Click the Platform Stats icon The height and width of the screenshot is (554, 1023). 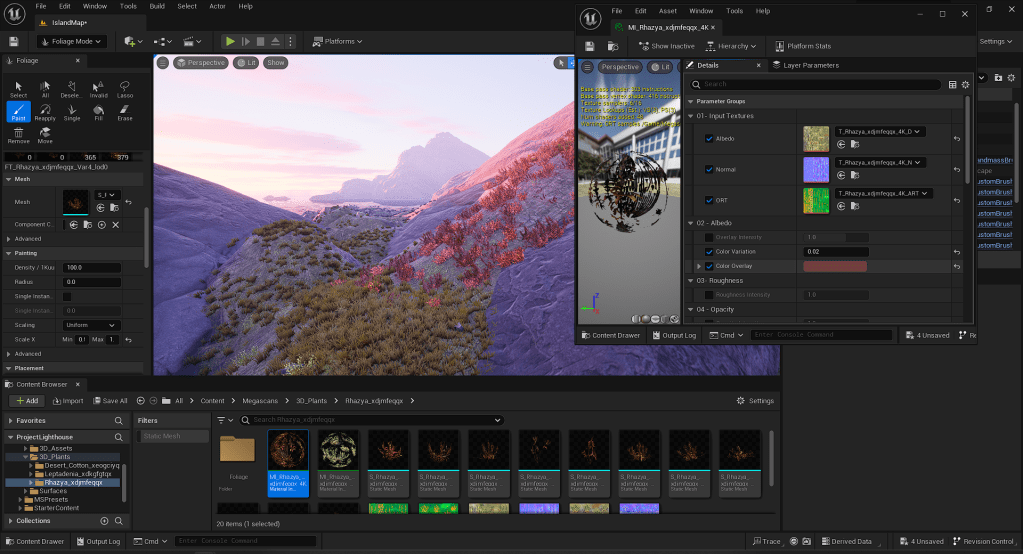pyautogui.click(x=779, y=46)
